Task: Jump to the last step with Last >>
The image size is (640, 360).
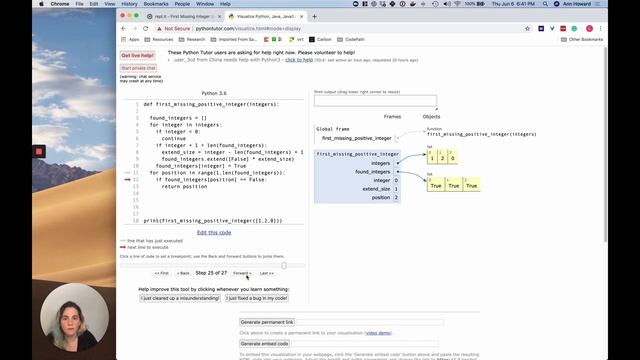Action: 267,273
